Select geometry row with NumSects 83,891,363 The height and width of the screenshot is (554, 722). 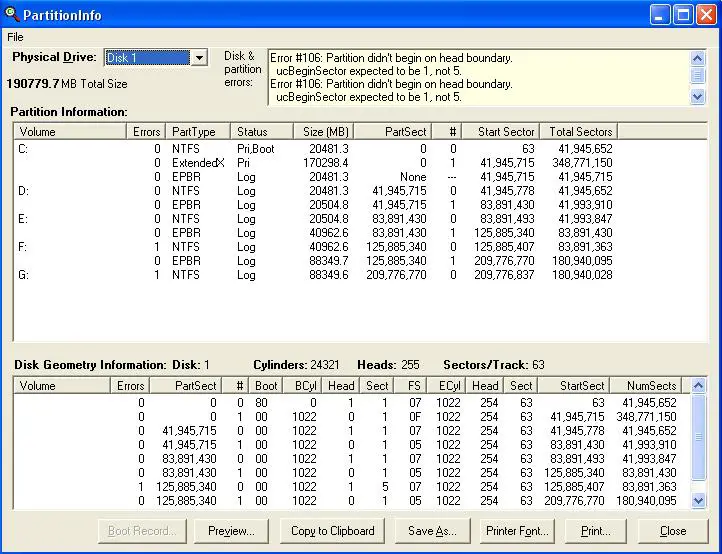[352, 487]
